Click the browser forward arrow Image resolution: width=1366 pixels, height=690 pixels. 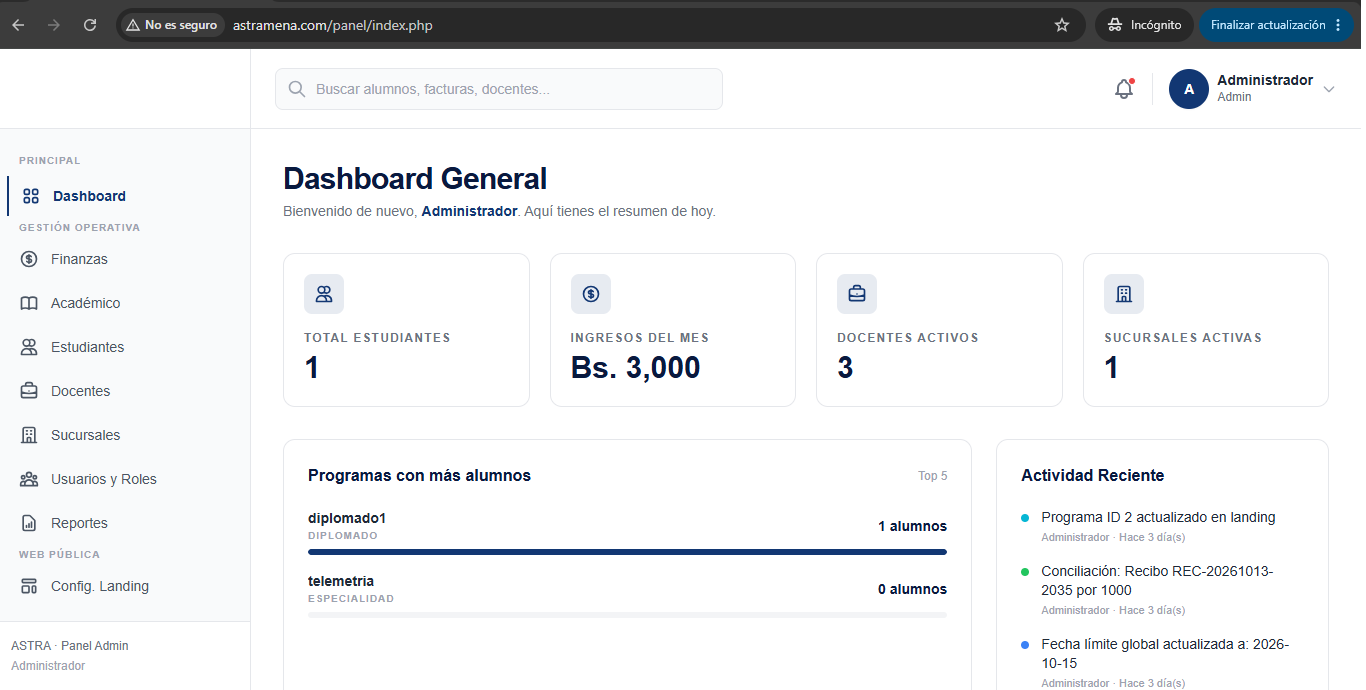(x=54, y=25)
